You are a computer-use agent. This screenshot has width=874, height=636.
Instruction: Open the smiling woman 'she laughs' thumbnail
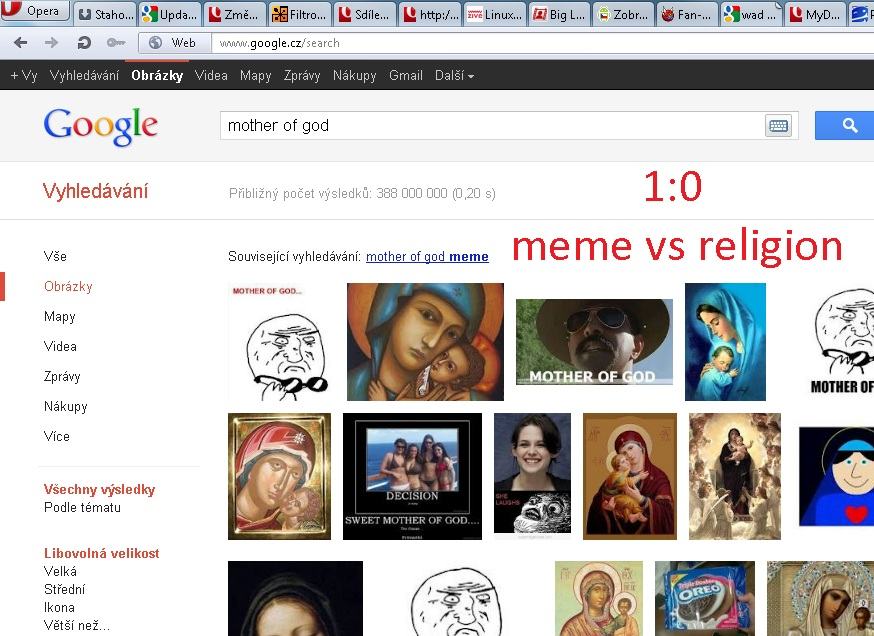tap(532, 476)
